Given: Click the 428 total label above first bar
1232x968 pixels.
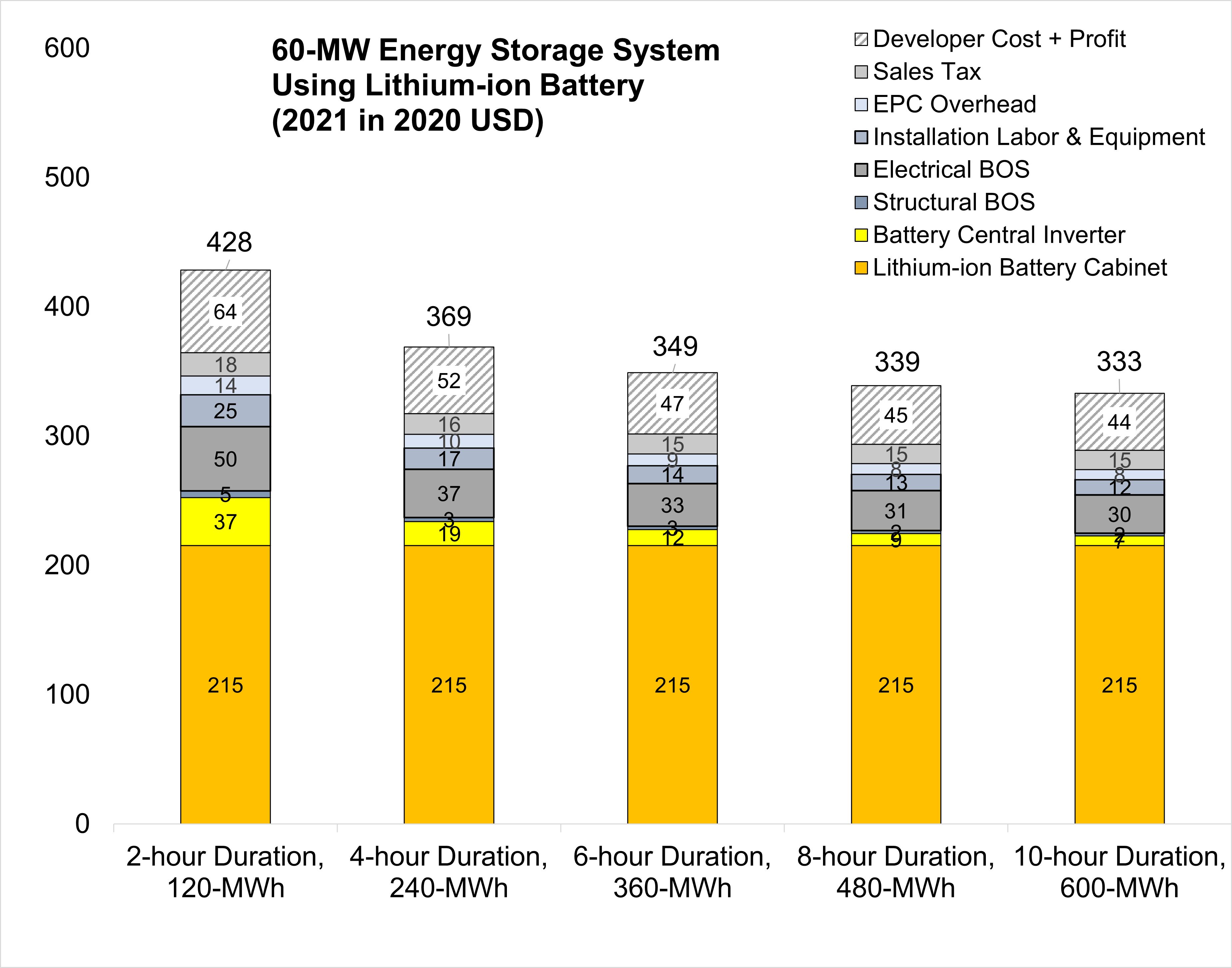Looking at the screenshot, I should point(229,242).
